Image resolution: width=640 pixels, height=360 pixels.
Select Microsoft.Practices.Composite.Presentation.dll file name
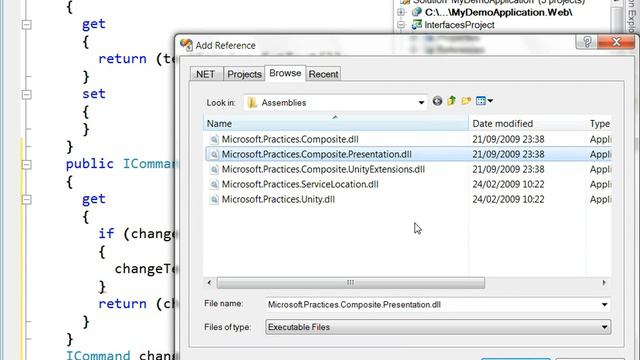click(x=317, y=154)
